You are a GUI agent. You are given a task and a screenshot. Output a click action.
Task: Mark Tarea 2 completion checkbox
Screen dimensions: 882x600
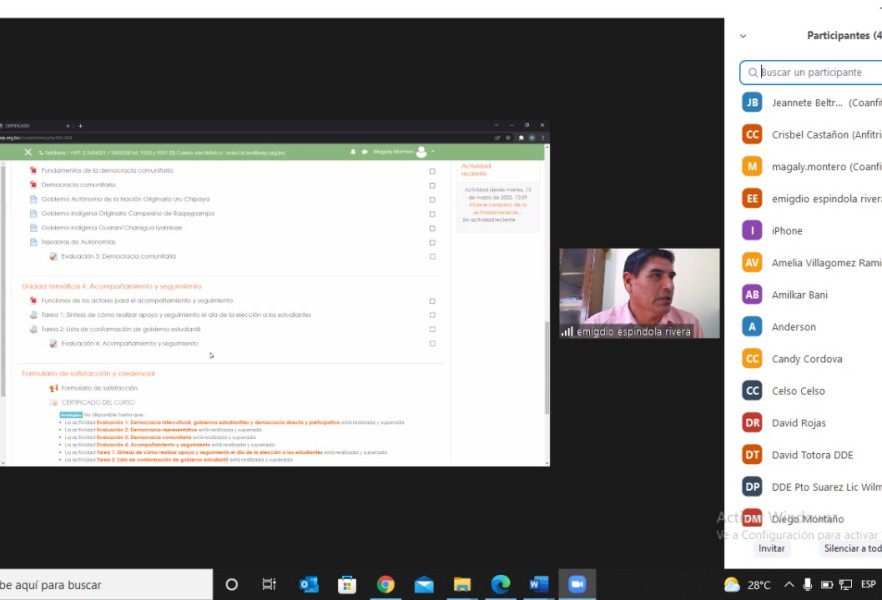click(432, 329)
